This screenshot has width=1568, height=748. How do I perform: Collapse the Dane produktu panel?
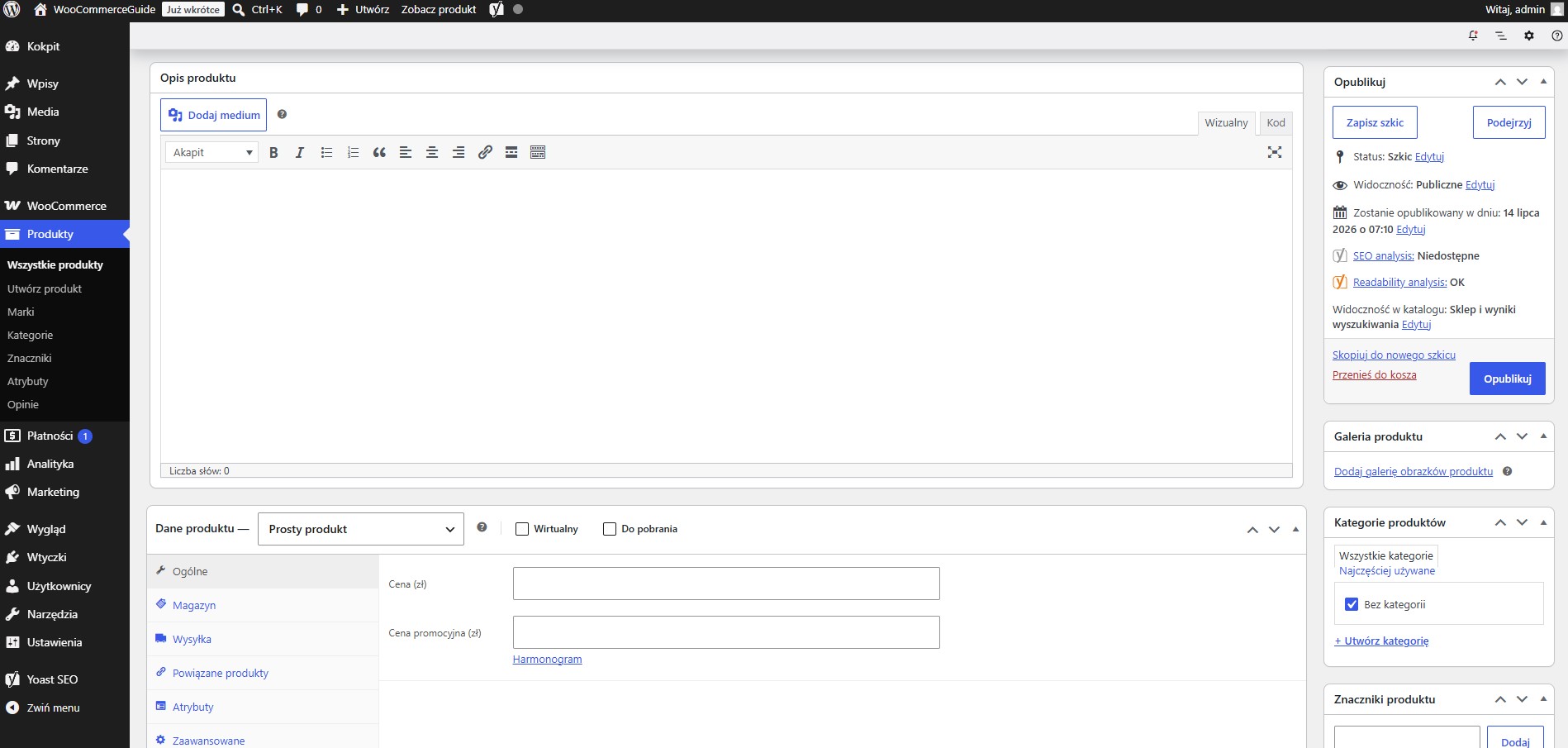pyautogui.click(x=1295, y=529)
